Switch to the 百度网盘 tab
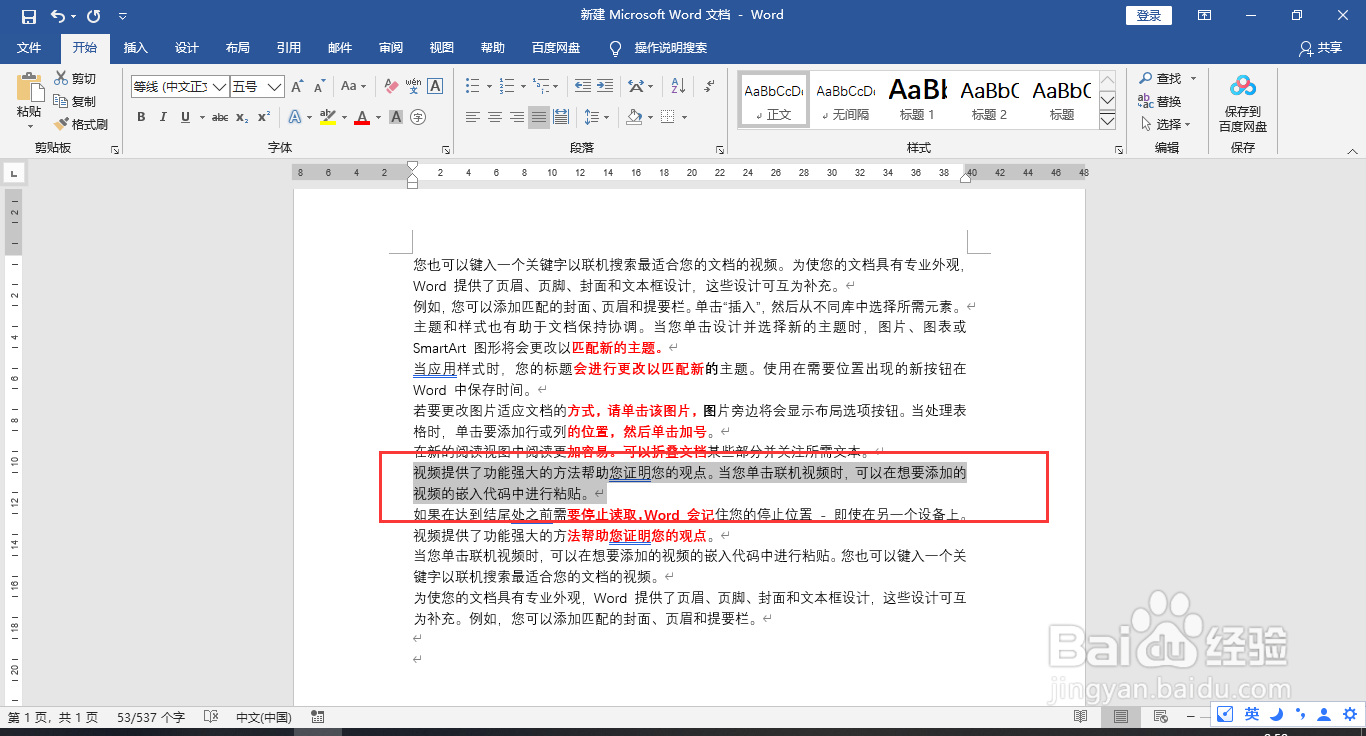 (556, 48)
